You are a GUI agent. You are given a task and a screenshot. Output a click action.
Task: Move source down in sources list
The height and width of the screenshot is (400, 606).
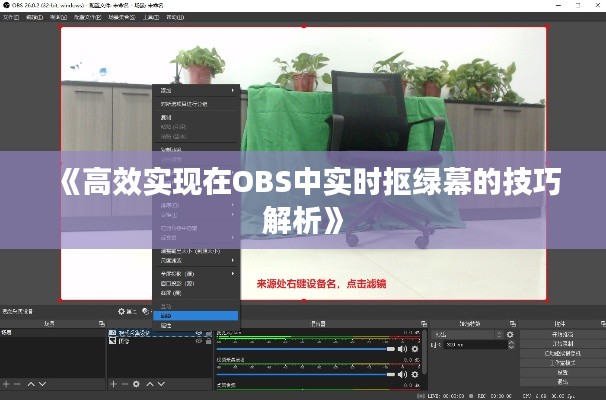point(161,384)
